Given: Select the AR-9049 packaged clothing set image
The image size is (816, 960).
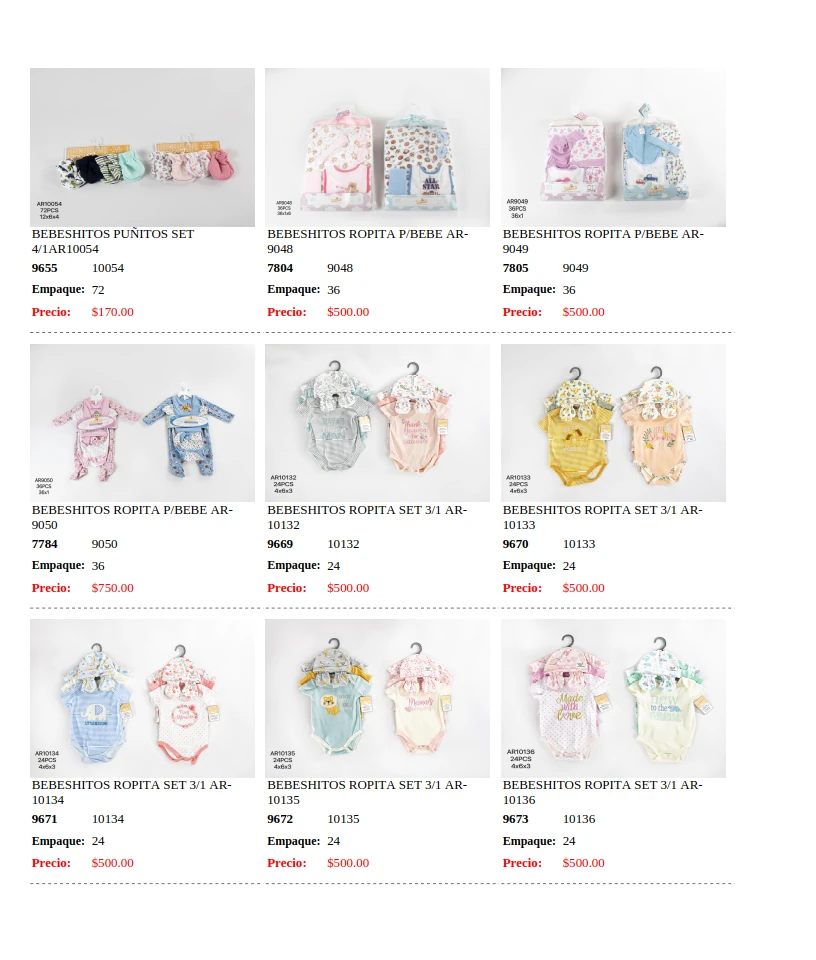Looking at the screenshot, I should [x=613, y=148].
